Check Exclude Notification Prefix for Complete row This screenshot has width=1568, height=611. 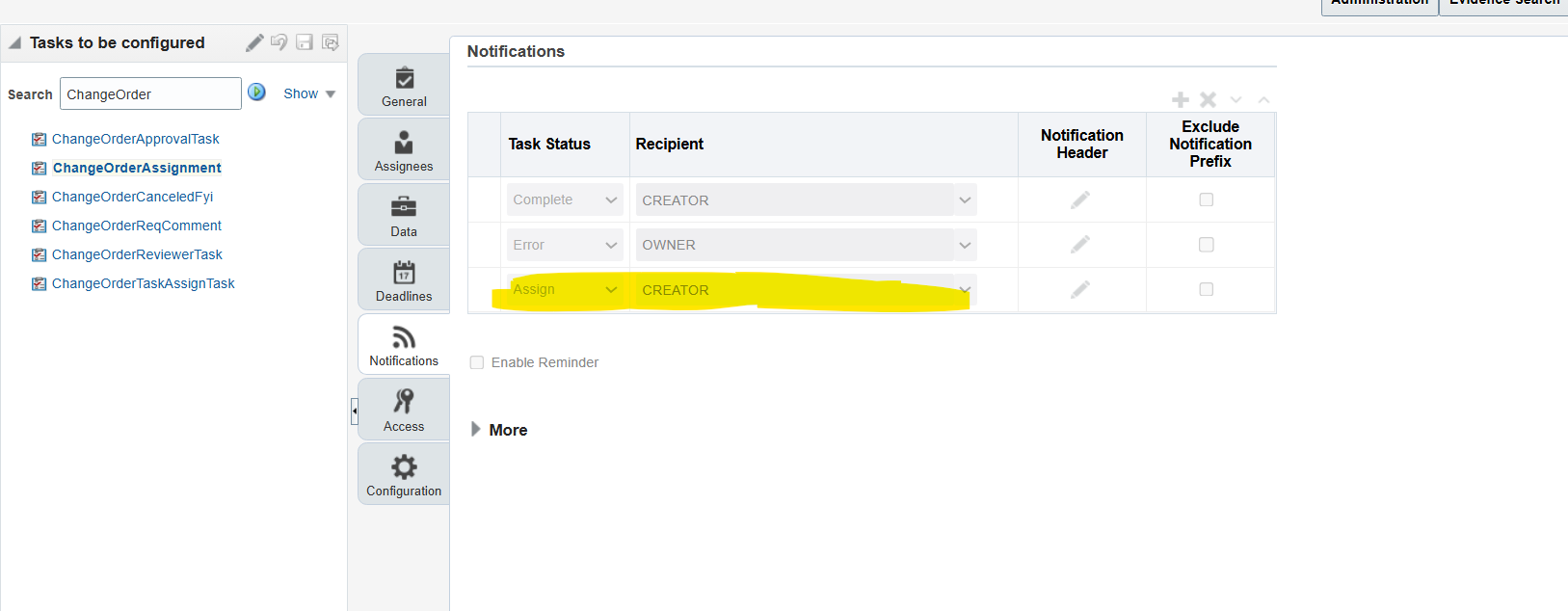point(1206,199)
